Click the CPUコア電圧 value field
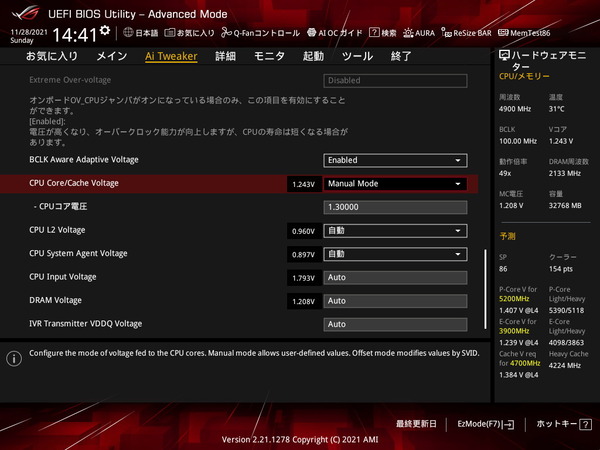Viewport: 600px width, 450px height. [x=395, y=207]
